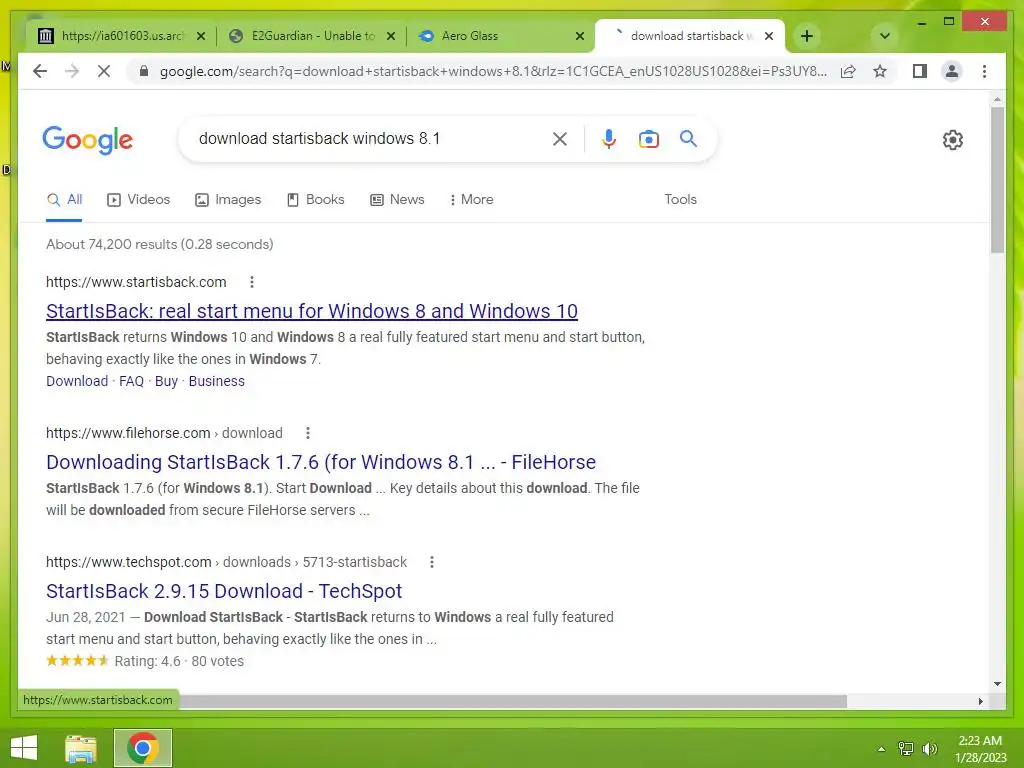Open the Download sitelink under StartIsBack
Screen dimensions: 1024x768
(x=77, y=381)
